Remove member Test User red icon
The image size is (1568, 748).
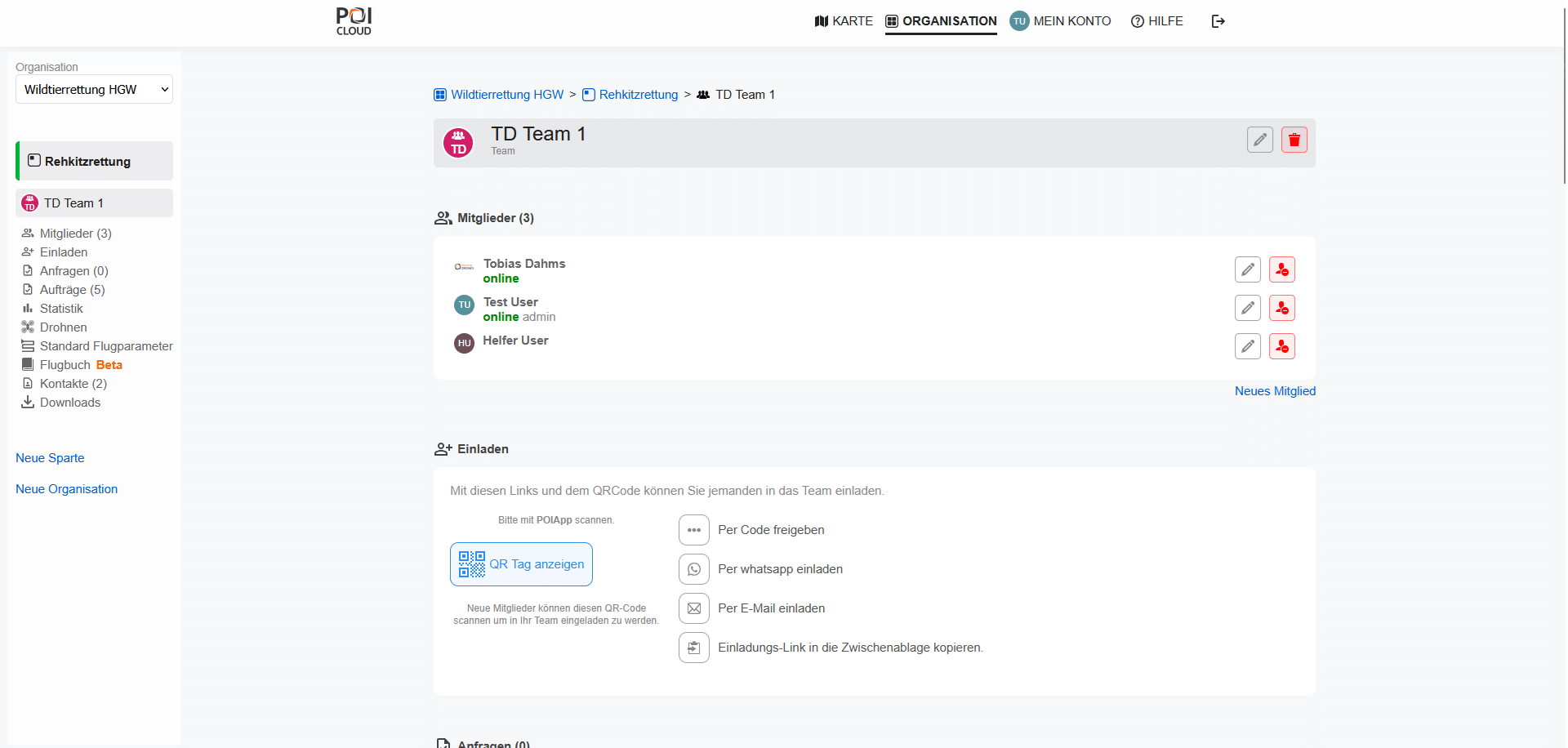tap(1282, 308)
